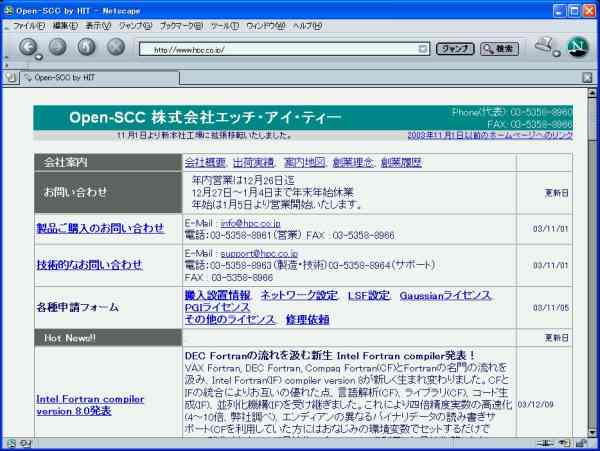Click the Print toolbar icon
The image size is (600, 451).
(546, 46)
